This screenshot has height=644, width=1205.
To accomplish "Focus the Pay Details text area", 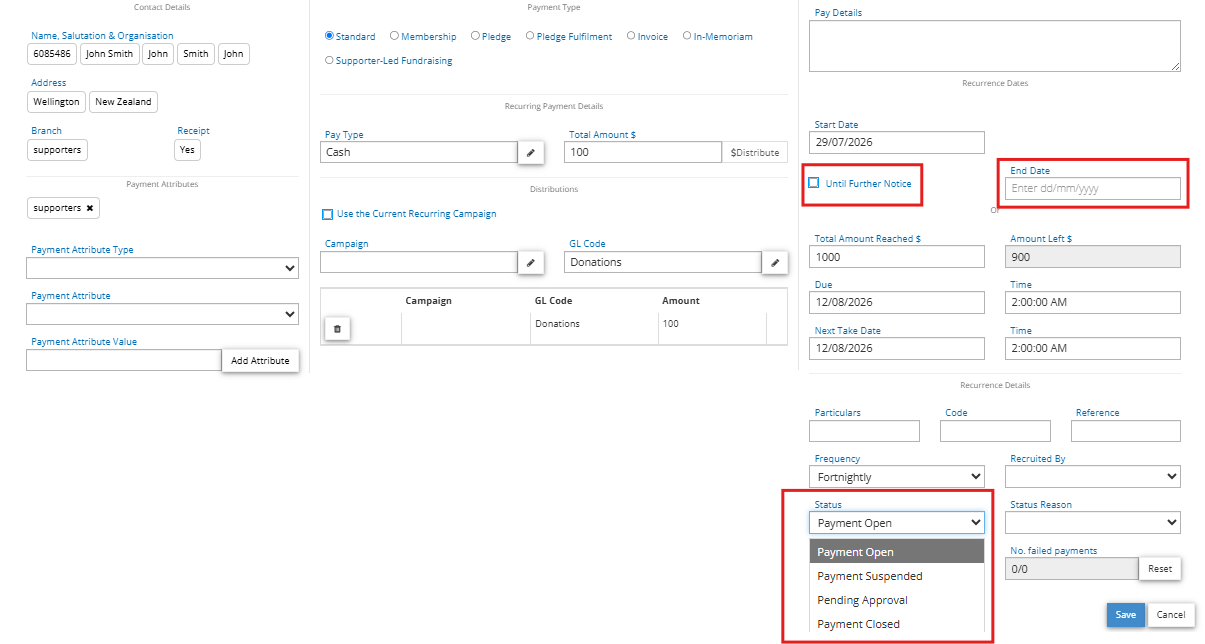I will [x=995, y=46].
